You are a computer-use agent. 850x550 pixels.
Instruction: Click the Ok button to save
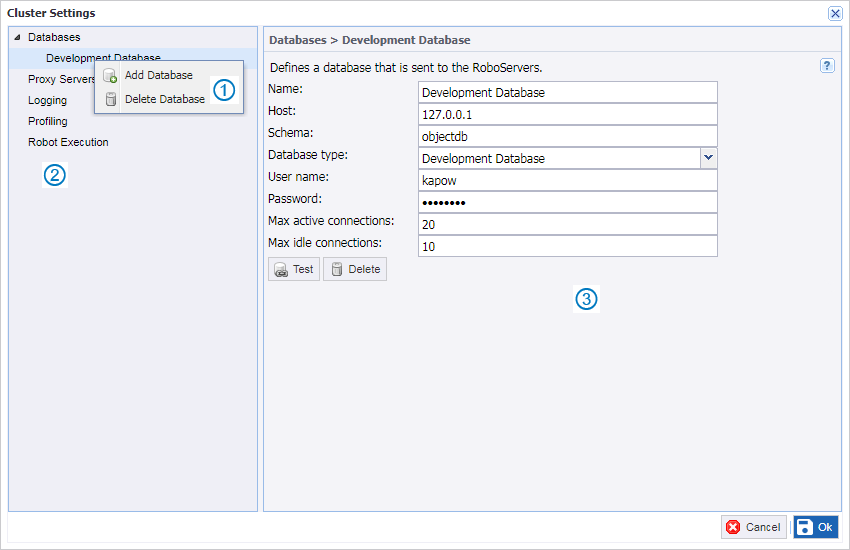[x=815, y=527]
